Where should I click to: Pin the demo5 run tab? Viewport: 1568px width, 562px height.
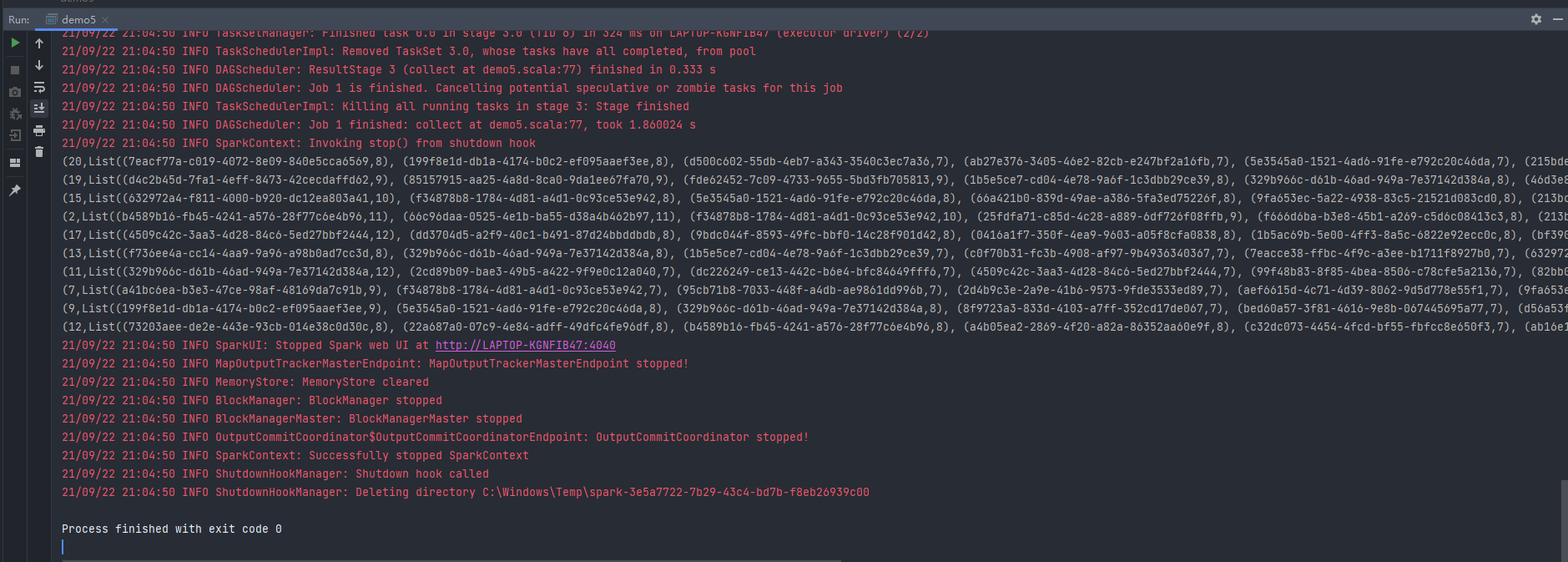point(15,190)
